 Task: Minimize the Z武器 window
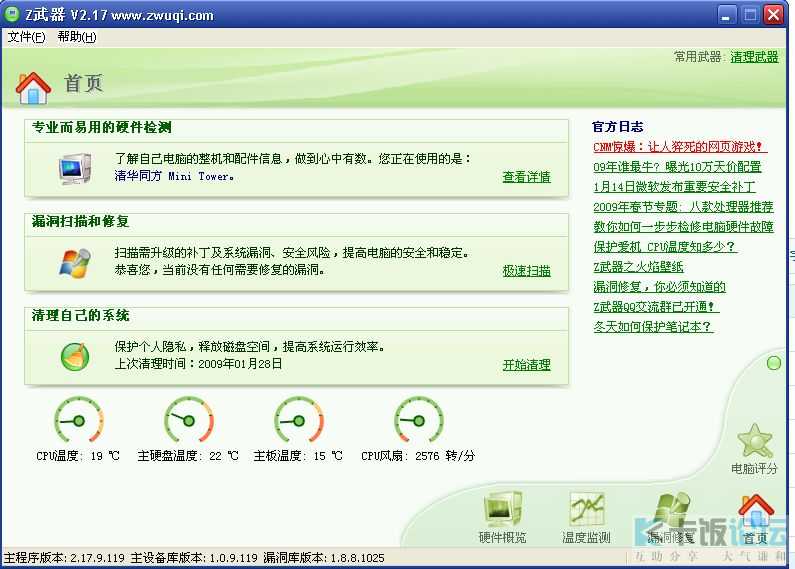728,15
